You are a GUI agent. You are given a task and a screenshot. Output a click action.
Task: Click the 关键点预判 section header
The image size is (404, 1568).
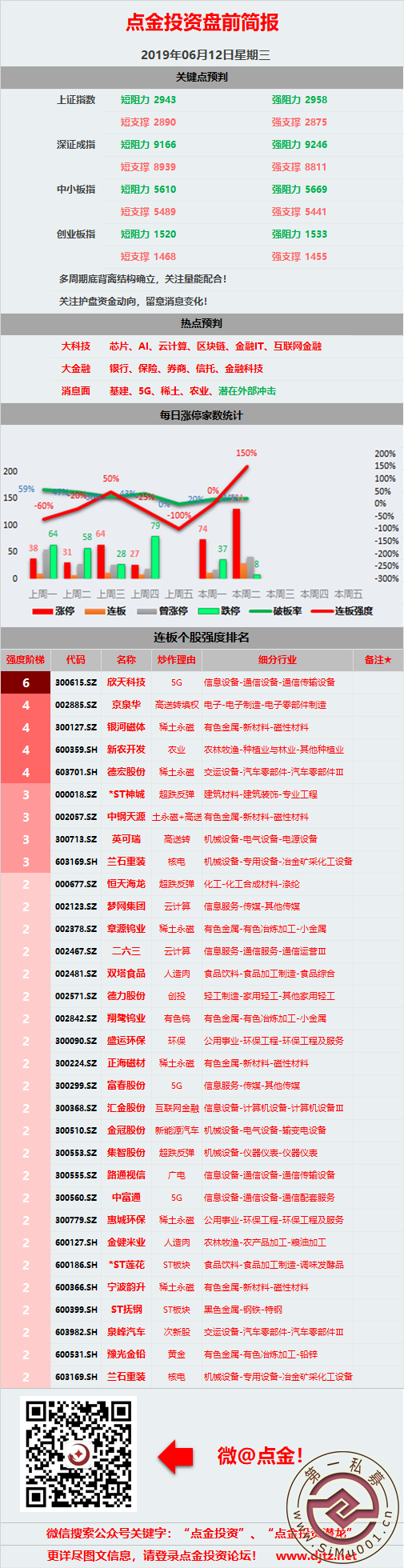(202, 78)
